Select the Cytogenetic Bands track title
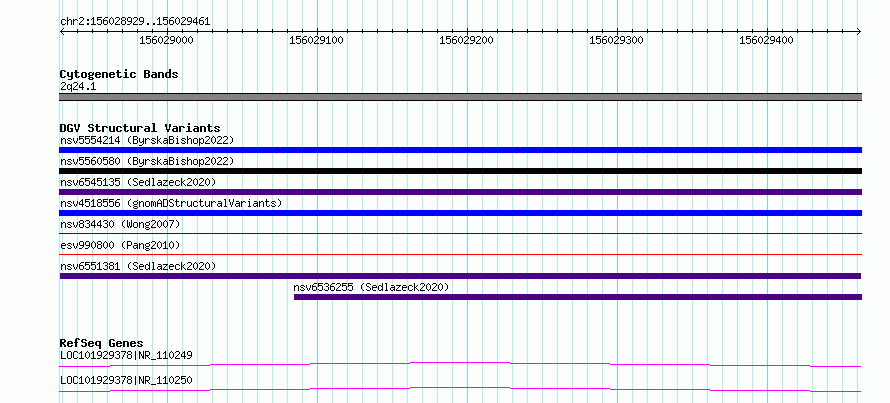 119,74
